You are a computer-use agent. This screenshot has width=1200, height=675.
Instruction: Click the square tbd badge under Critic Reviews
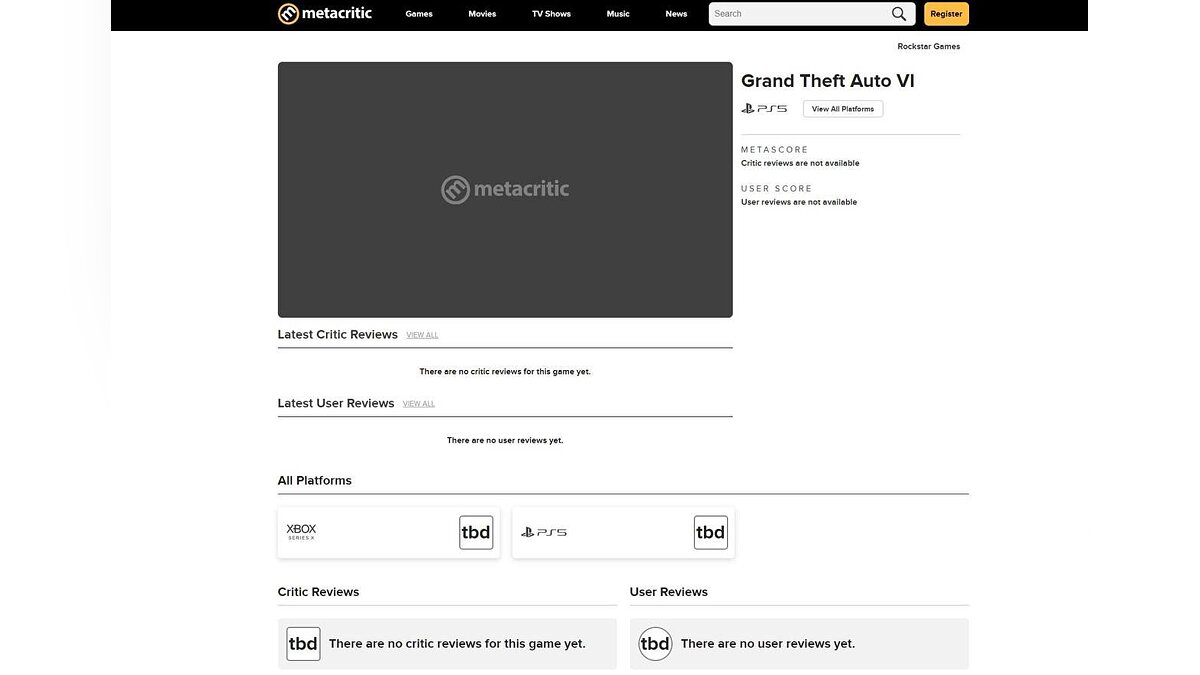click(303, 644)
